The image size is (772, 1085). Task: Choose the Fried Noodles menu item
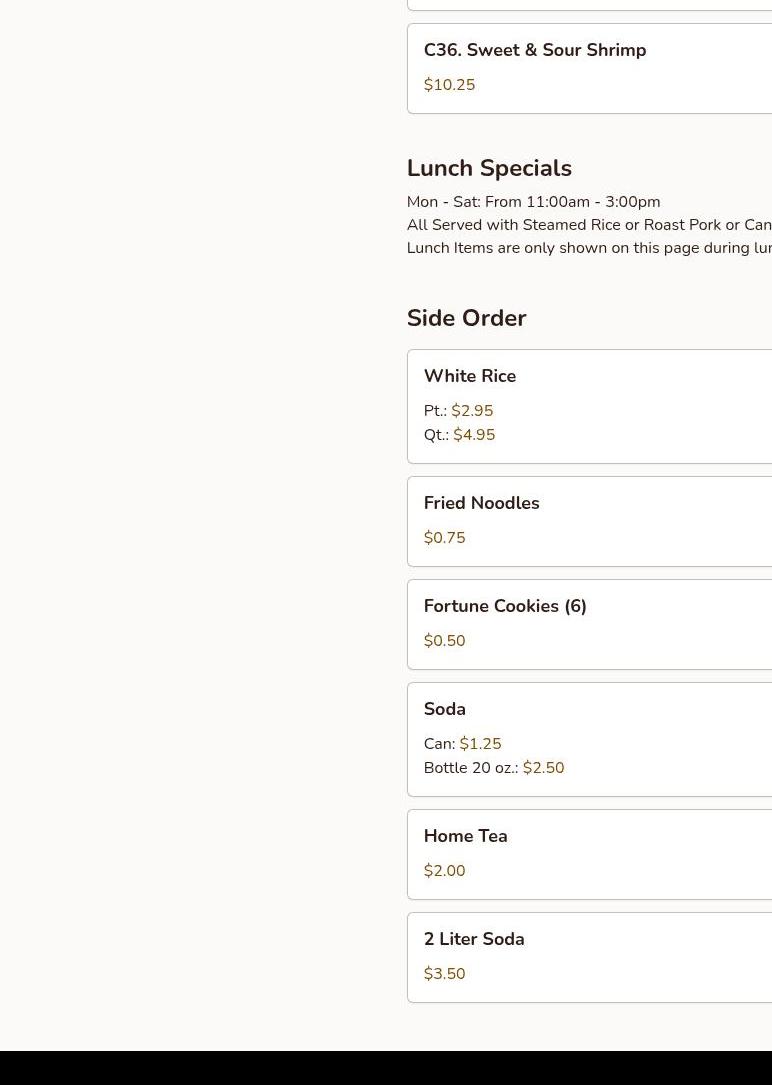click(589, 522)
